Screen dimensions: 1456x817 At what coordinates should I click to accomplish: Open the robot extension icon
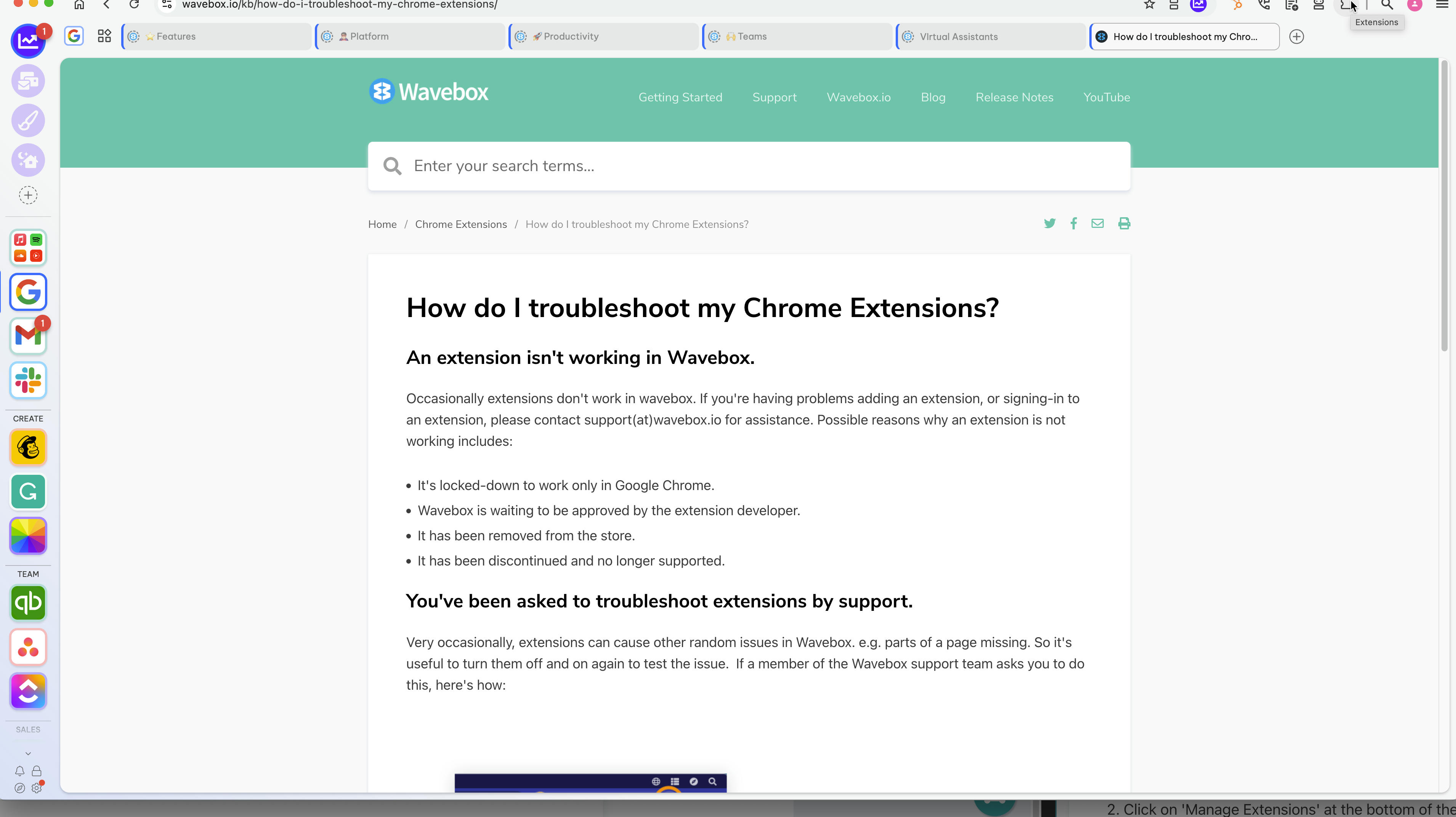[1319, 5]
